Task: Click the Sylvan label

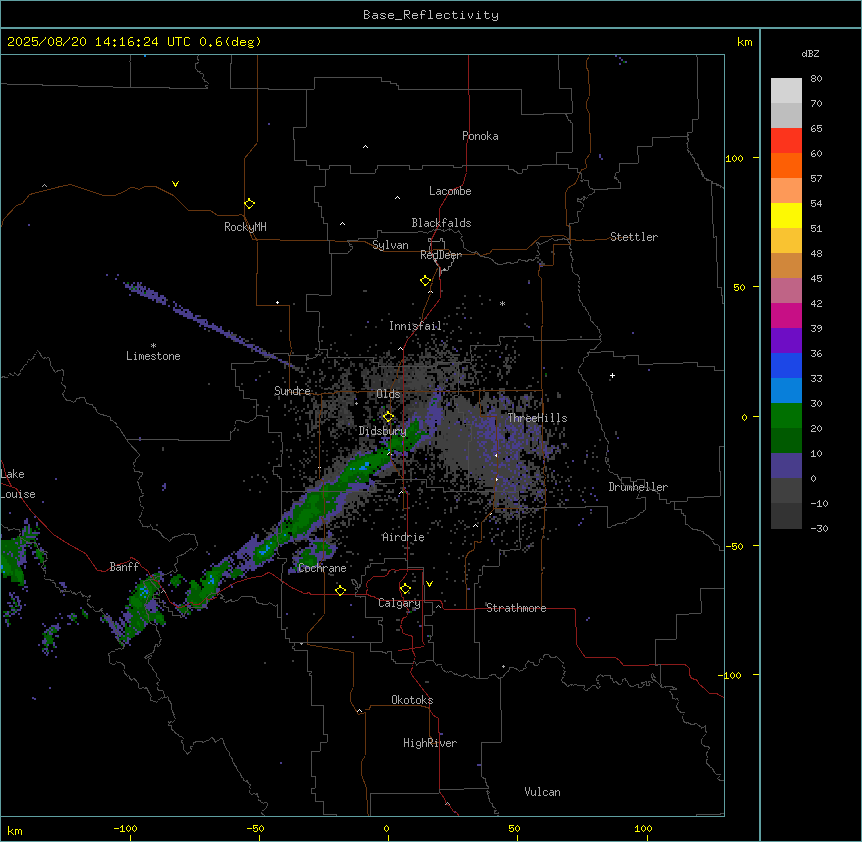Action: pos(390,245)
